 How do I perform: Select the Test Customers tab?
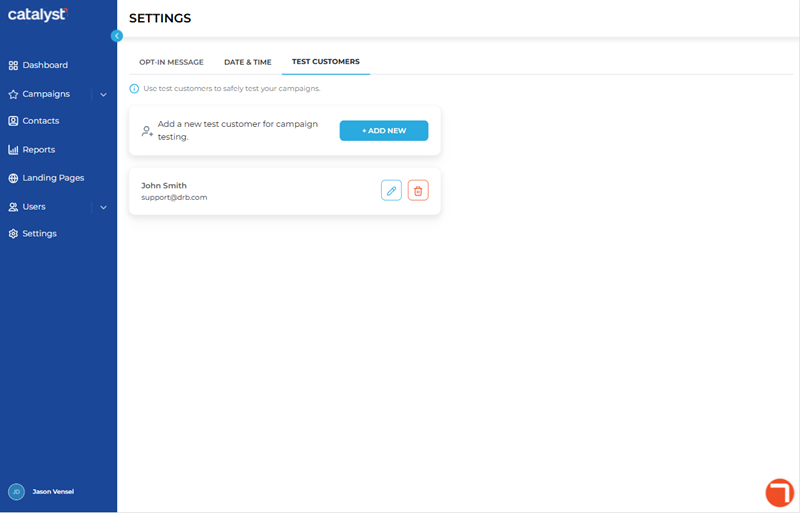coord(326,62)
